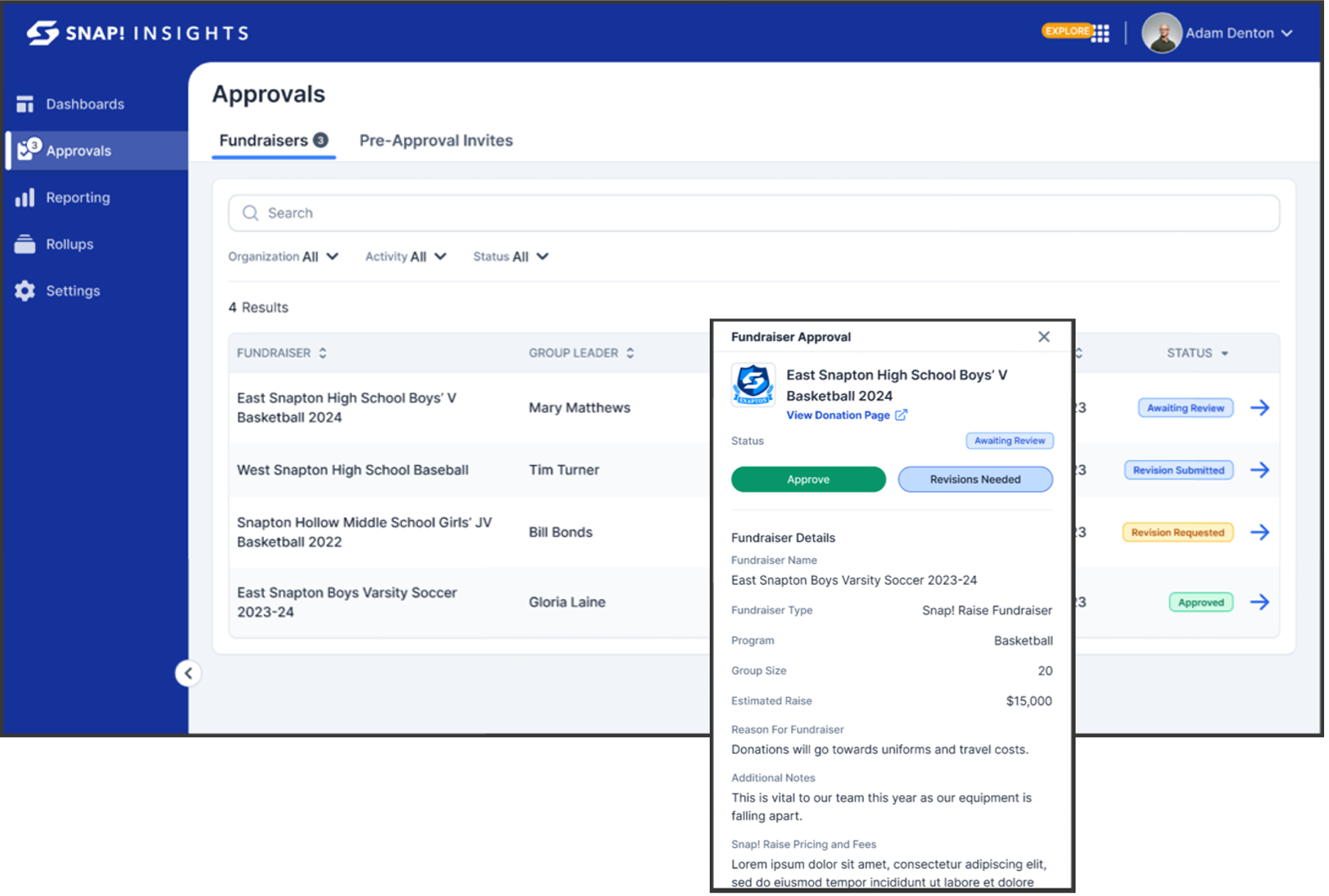Open Rollups in the sidebar

69,244
